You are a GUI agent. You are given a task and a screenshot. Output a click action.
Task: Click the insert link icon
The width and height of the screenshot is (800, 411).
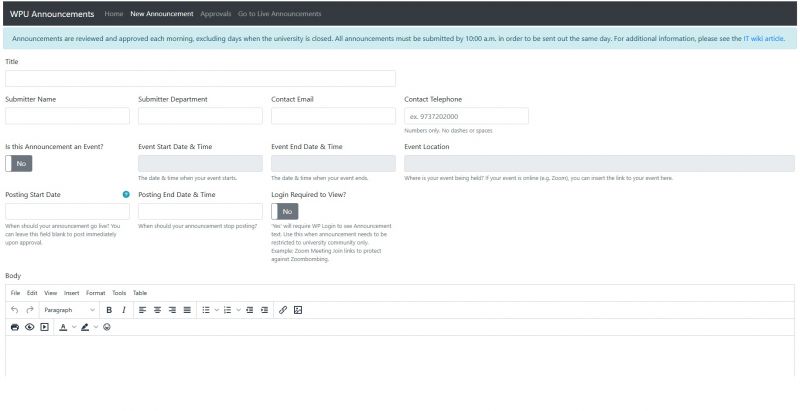pyautogui.click(x=283, y=310)
